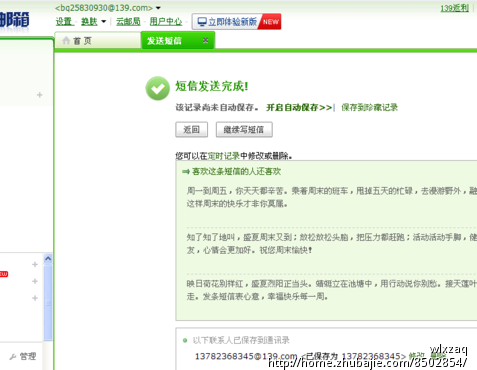Click the green bullet beside 以下联系人已保存到通讯录
Viewport: 477px width, 370px height.
[185, 340]
